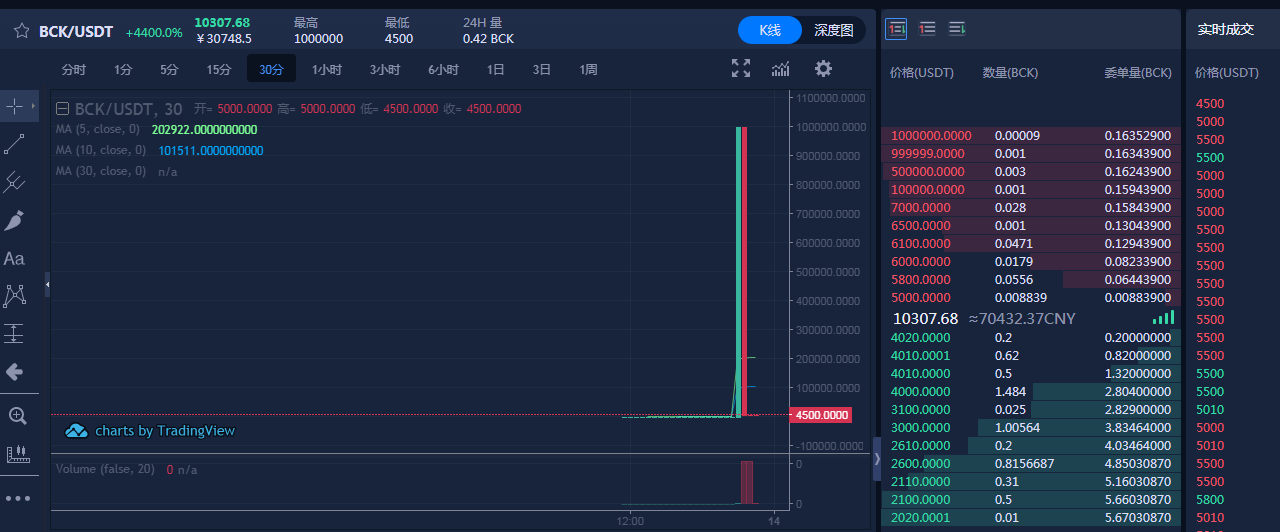Open the more tools ellipsis menu
The image size is (1280, 532).
point(18,497)
